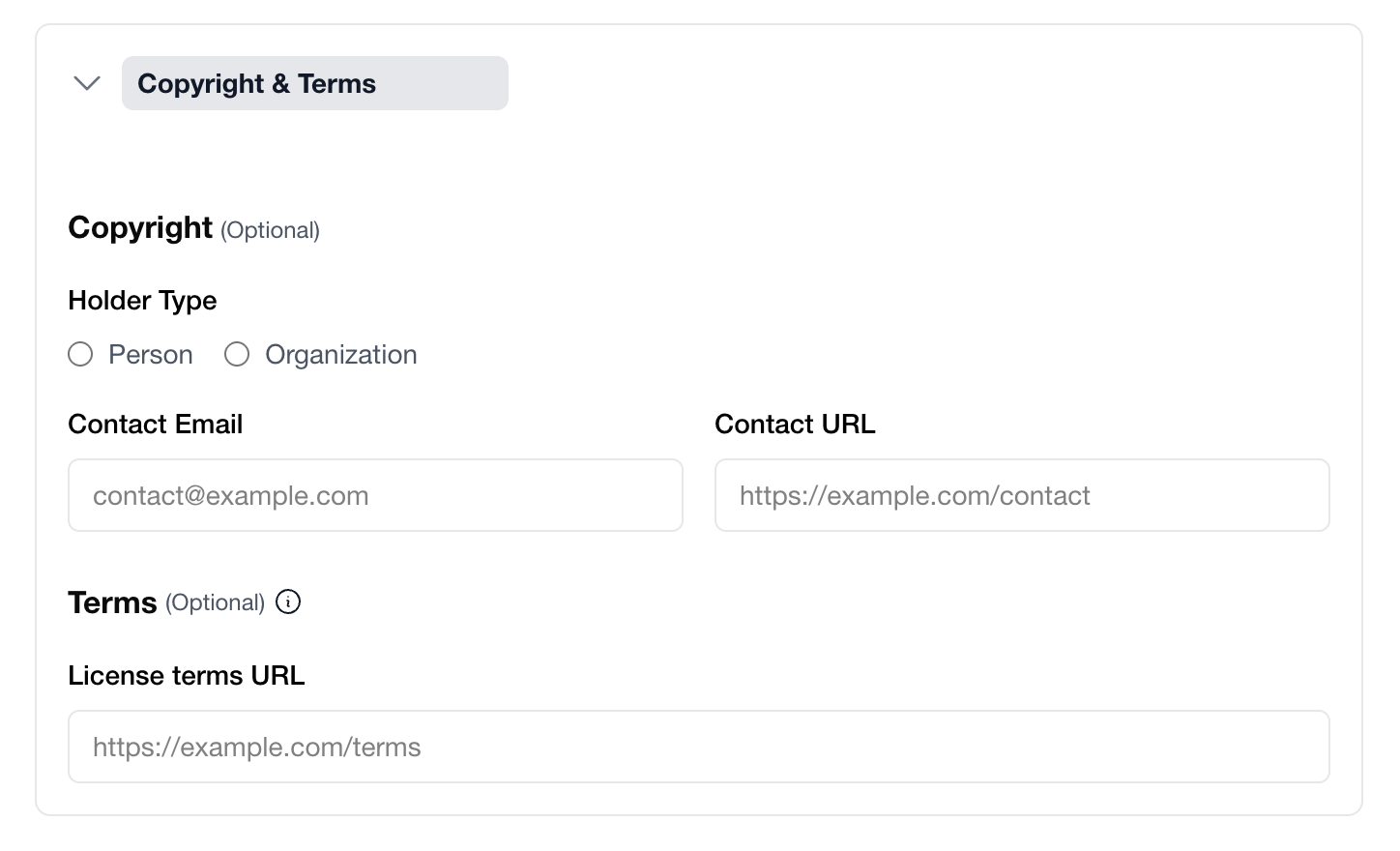1400x851 pixels.
Task: Click the (Optional) text beside Terms
Action: tap(215, 602)
